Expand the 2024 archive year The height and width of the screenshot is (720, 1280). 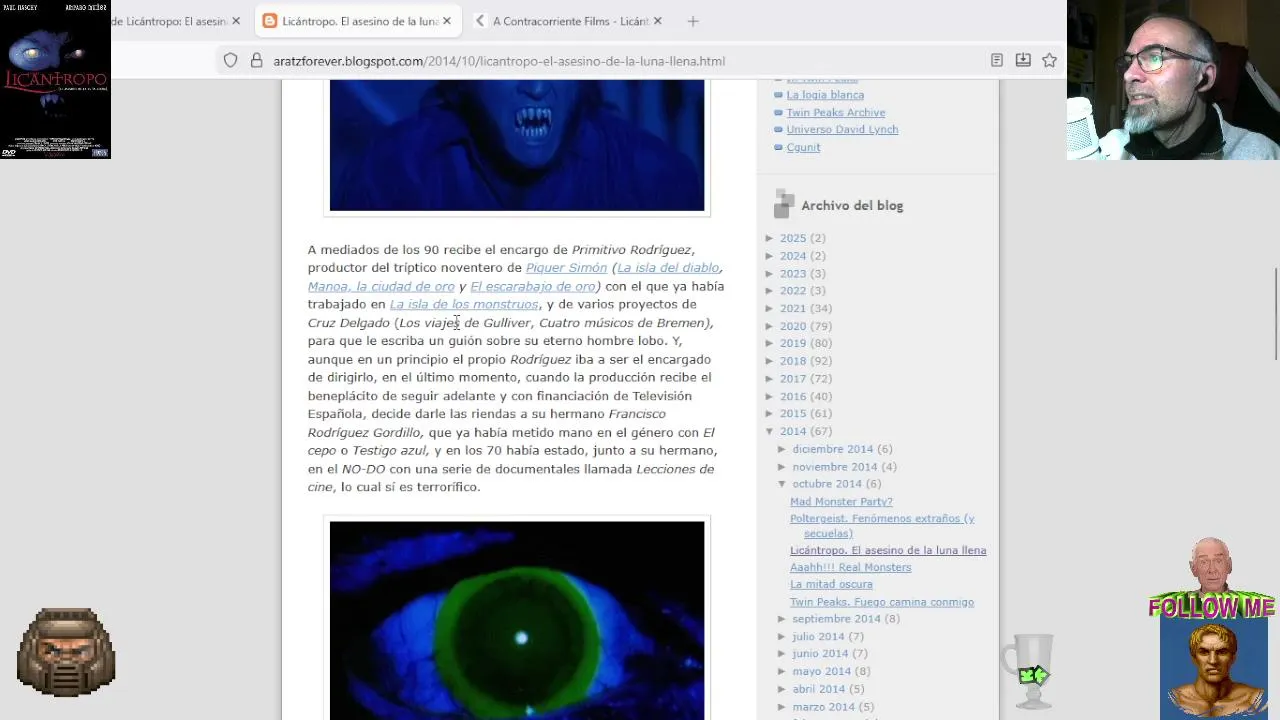[x=770, y=256]
